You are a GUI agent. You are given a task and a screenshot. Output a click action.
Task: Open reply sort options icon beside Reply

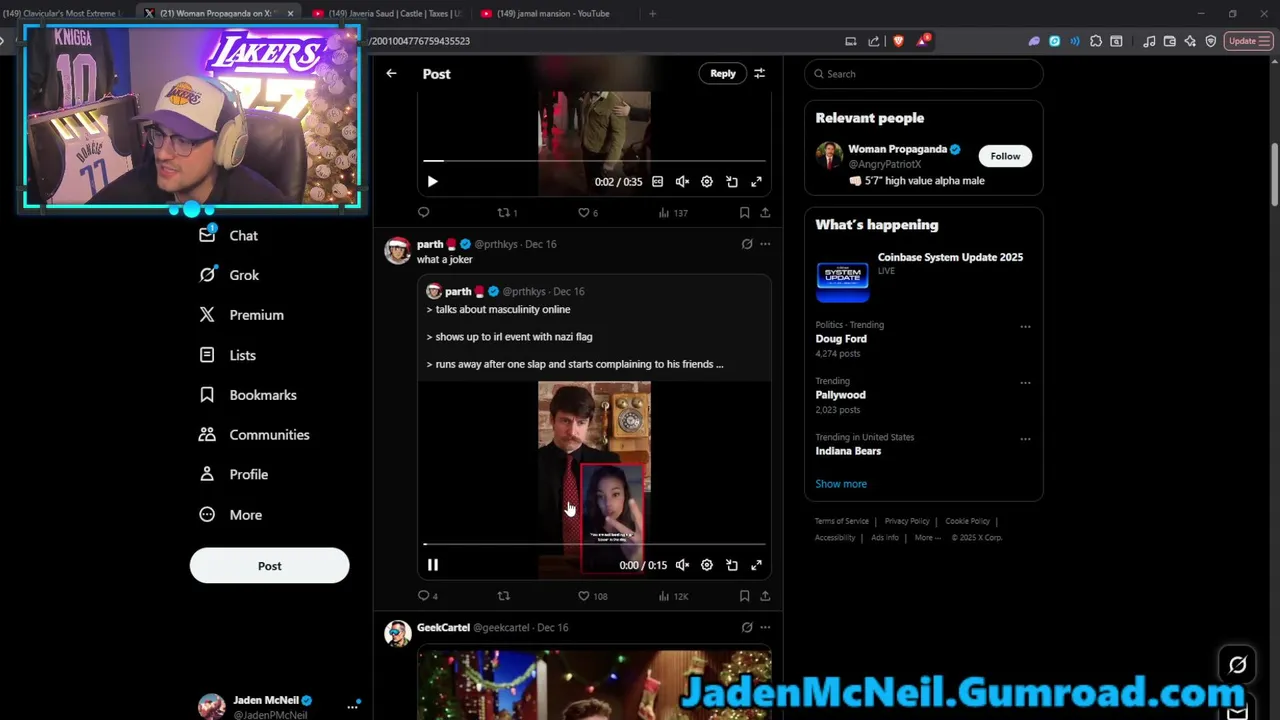(759, 73)
